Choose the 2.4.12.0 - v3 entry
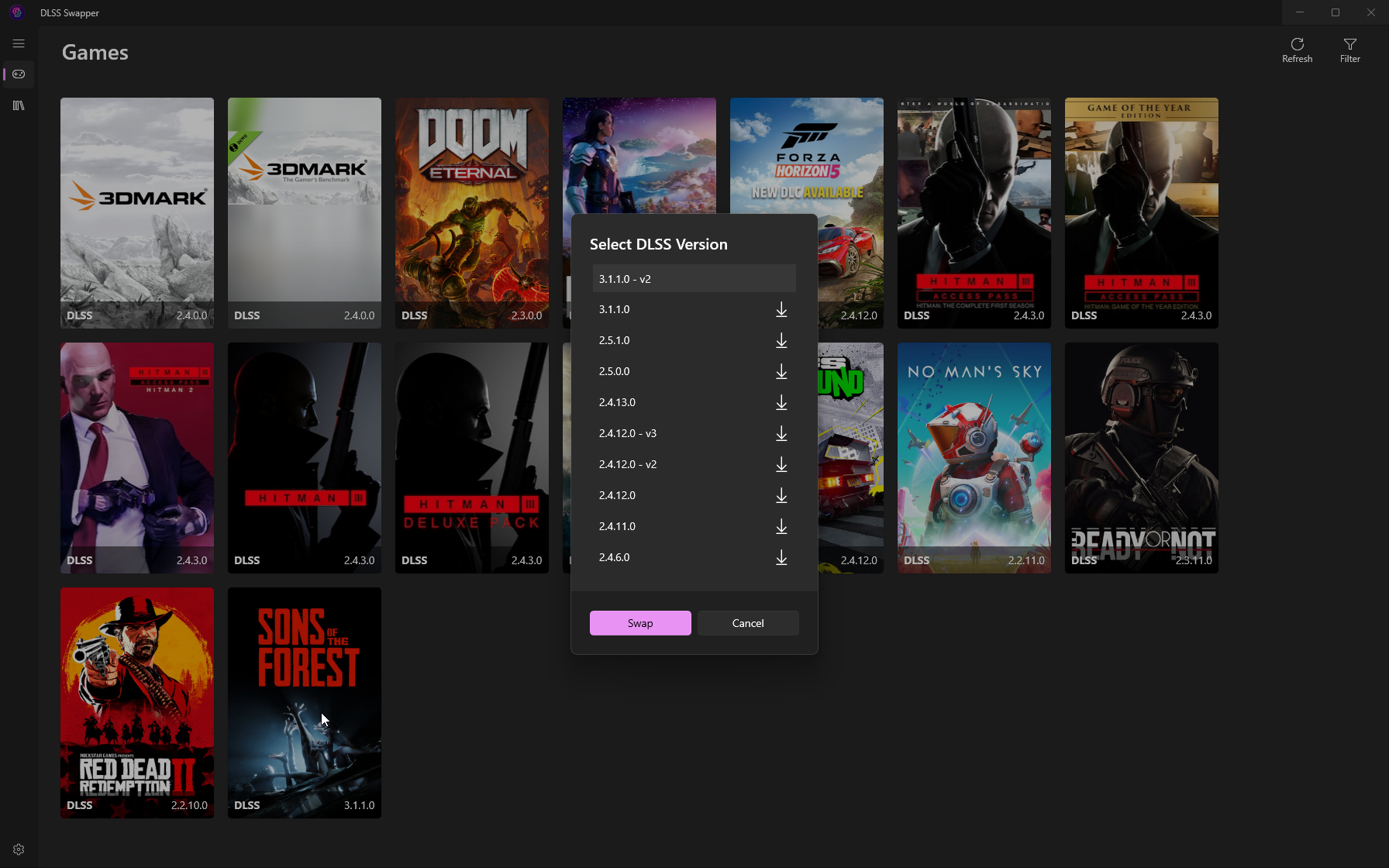Image resolution: width=1389 pixels, height=868 pixels. 694,433
